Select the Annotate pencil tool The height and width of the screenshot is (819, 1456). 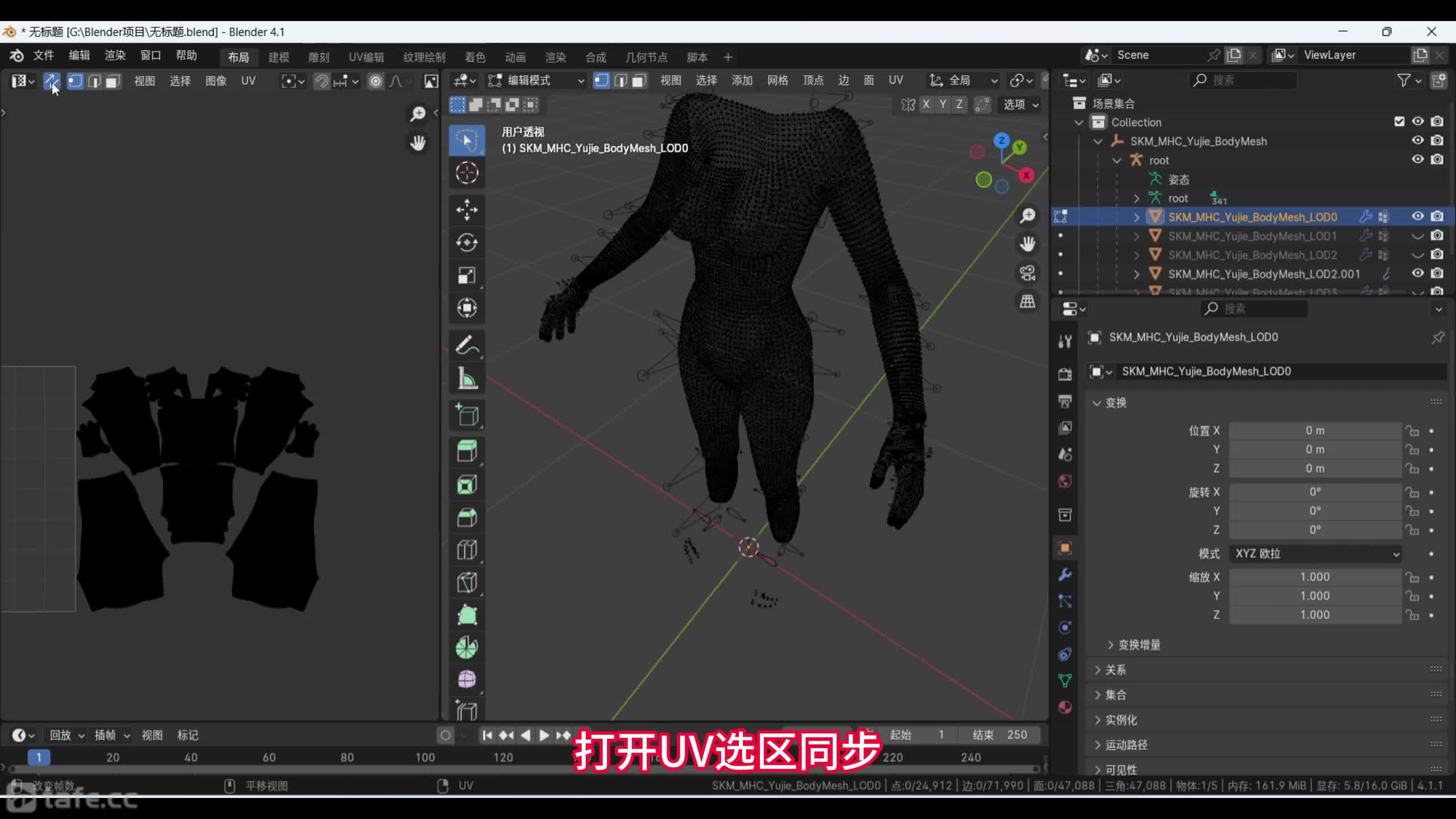(x=466, y=345)
